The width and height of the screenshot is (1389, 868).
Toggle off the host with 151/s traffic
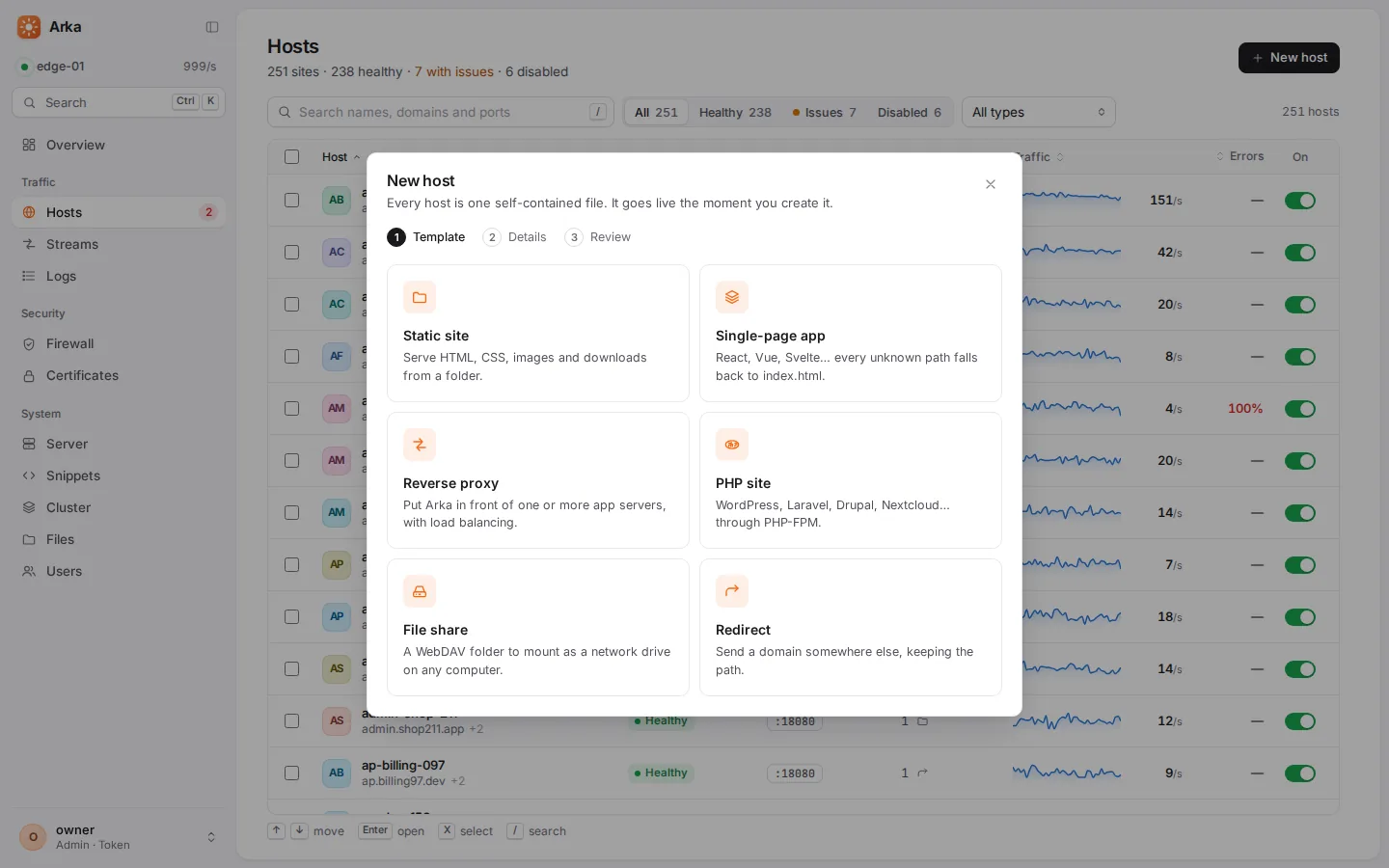[1299, 201]
